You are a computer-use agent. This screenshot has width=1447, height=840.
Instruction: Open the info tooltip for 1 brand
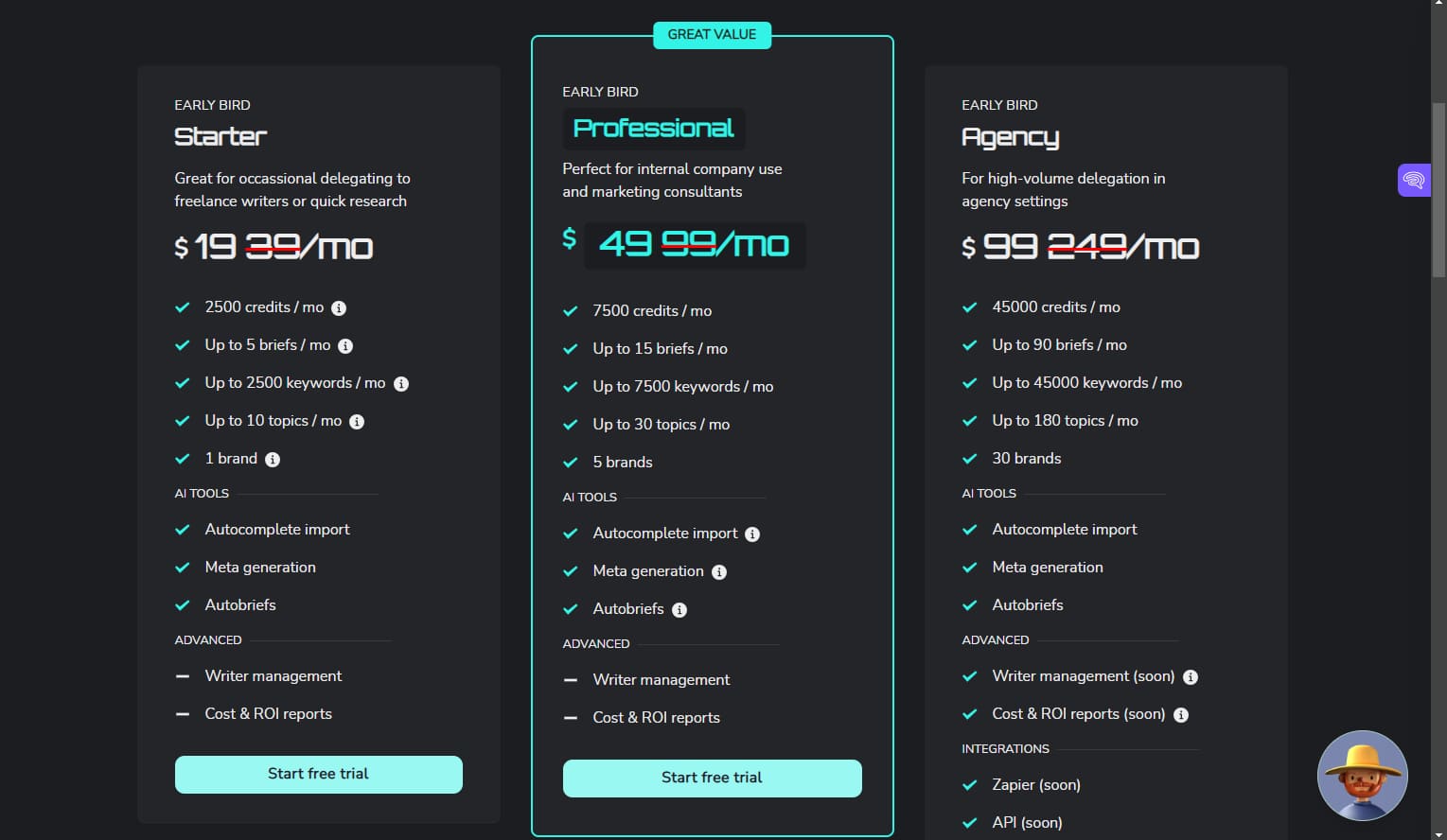point(273,459)
